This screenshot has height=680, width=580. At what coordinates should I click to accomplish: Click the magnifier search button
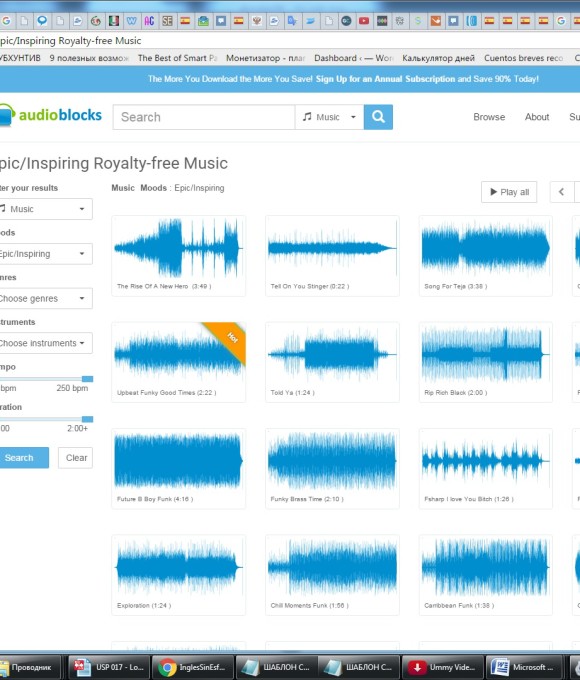tap(378, 117)
